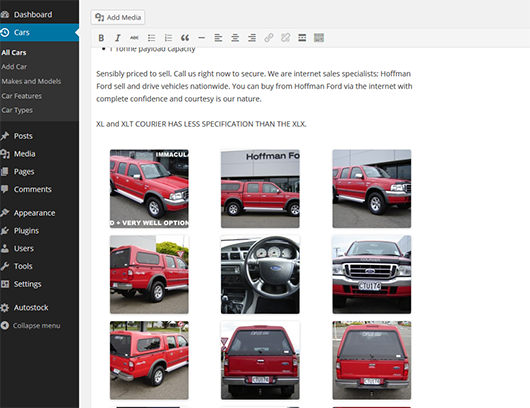Open Makes and Models submenu

tap(31, 81)
